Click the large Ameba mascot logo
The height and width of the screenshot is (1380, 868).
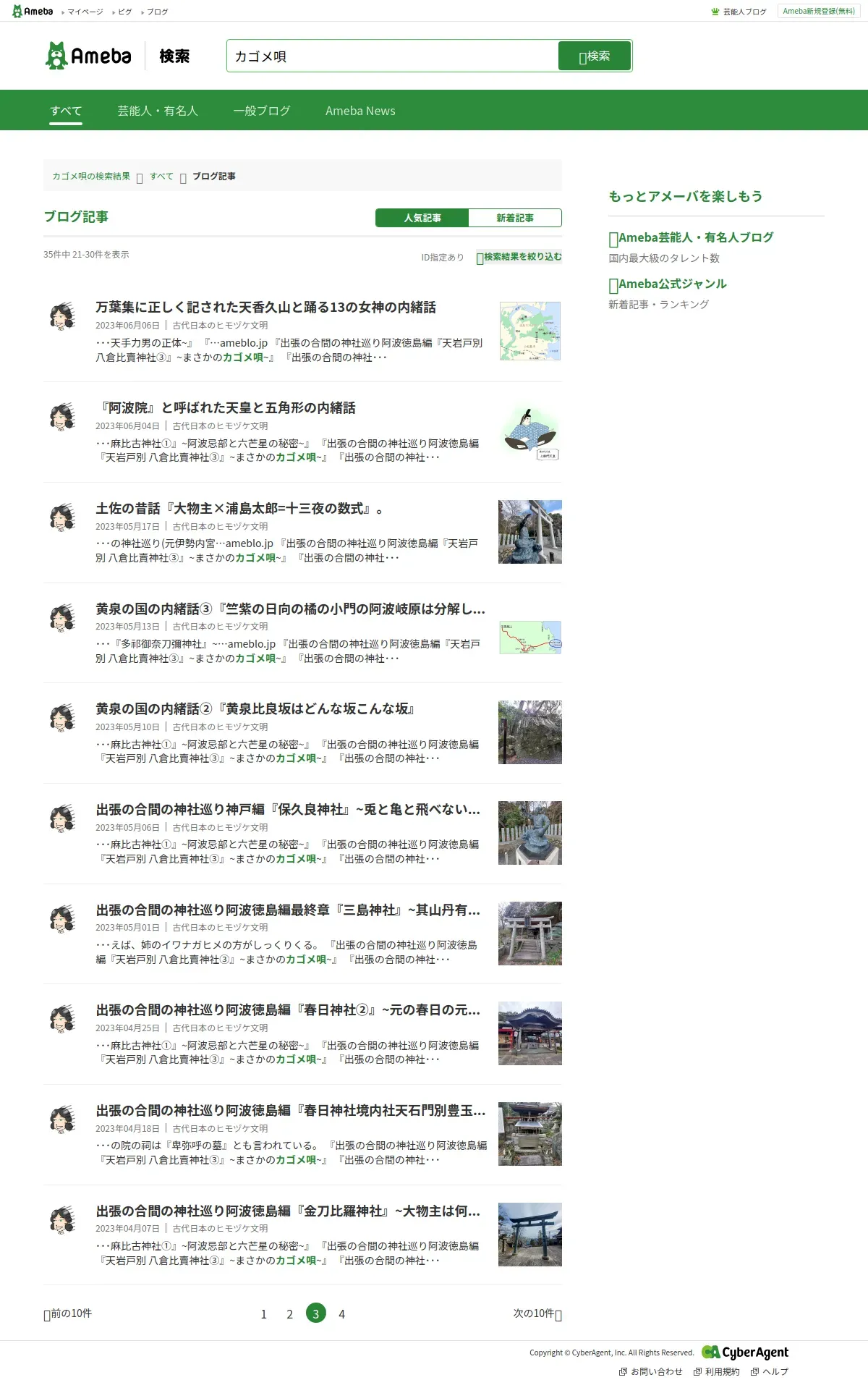(88, 56)
